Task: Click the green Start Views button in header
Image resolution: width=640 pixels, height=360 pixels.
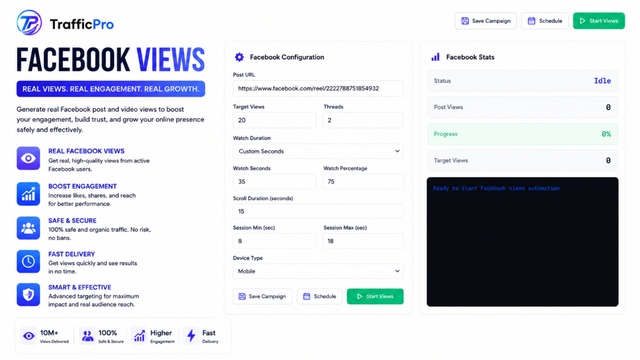Action: coord(599,21)
